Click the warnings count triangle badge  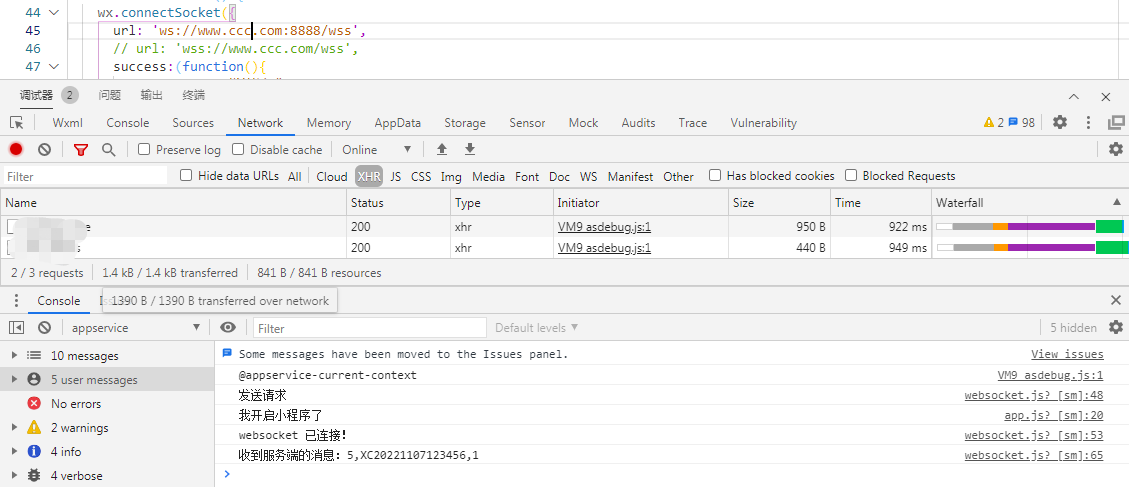[994, 122]
